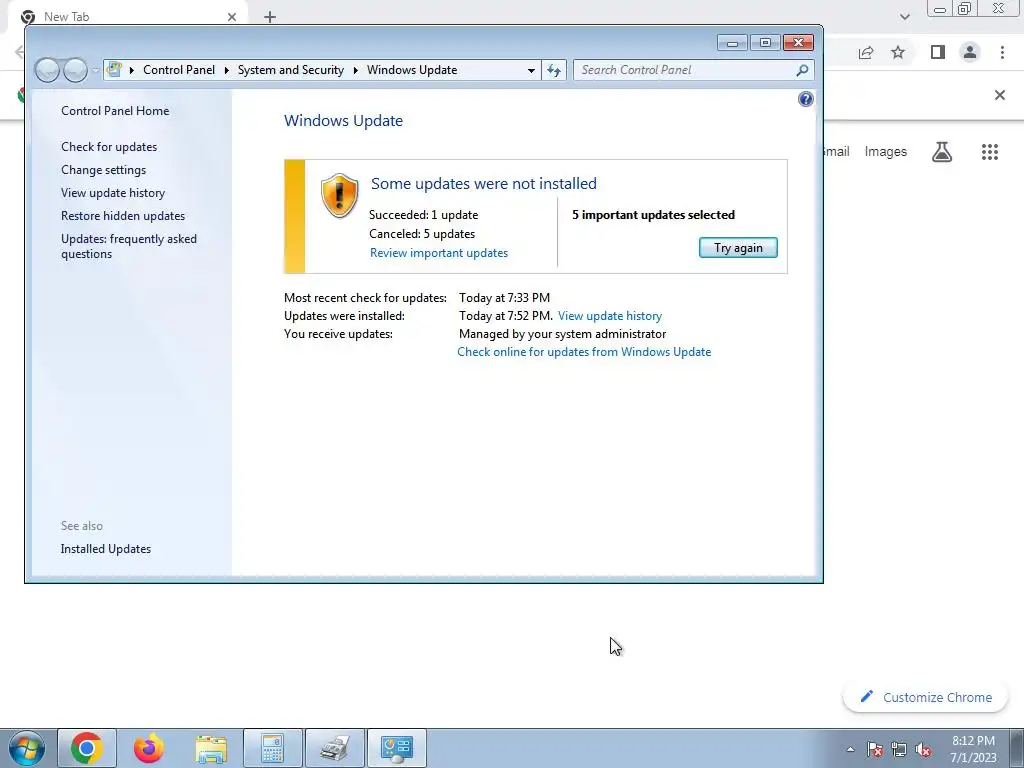Open Chrome tab search chevron

coord(904,16)
